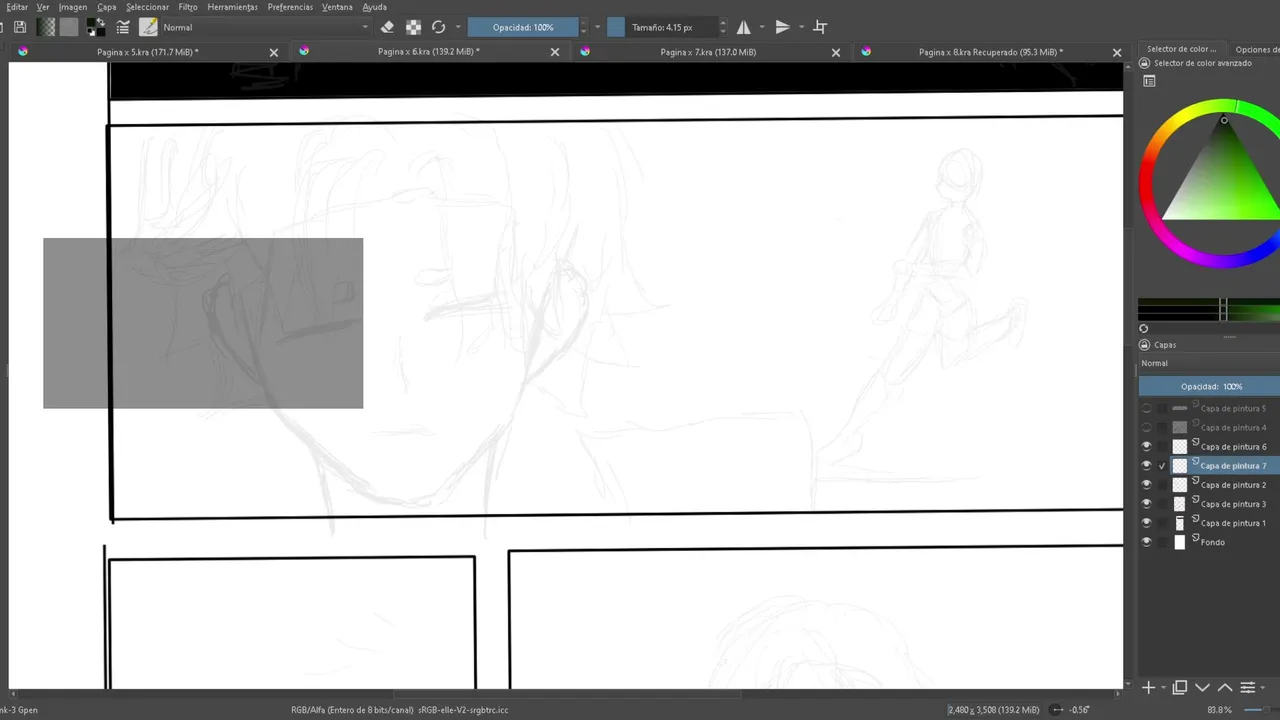Open the Capa menu
Viewport: 1280px width, 720px height.
107,7
